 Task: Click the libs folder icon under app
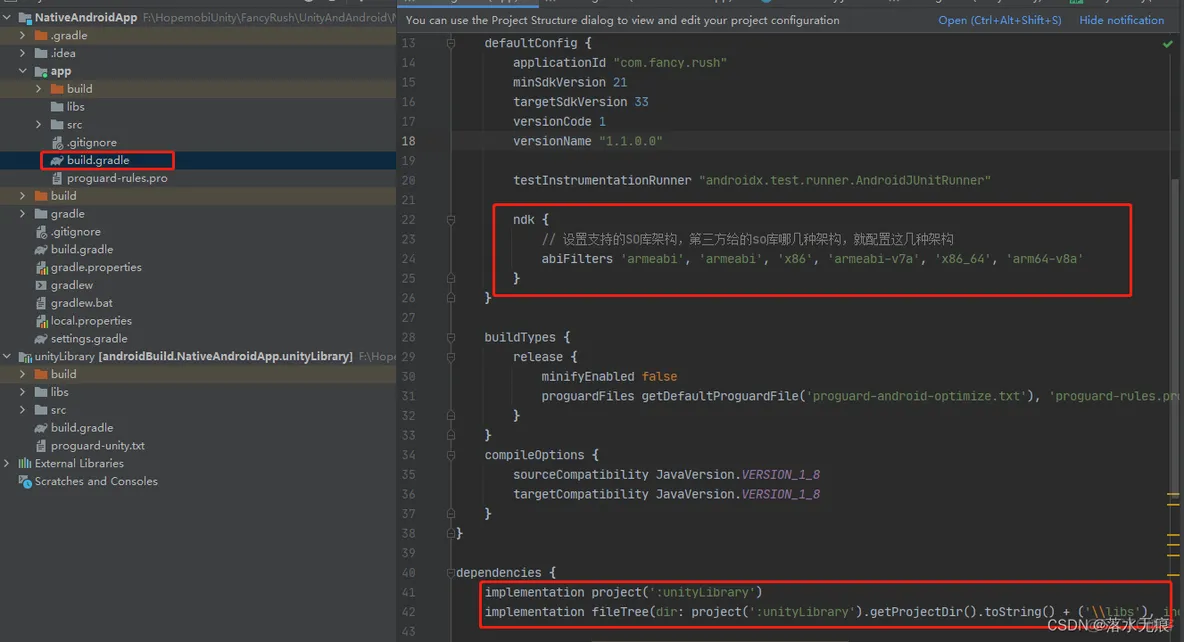point(57,106)
